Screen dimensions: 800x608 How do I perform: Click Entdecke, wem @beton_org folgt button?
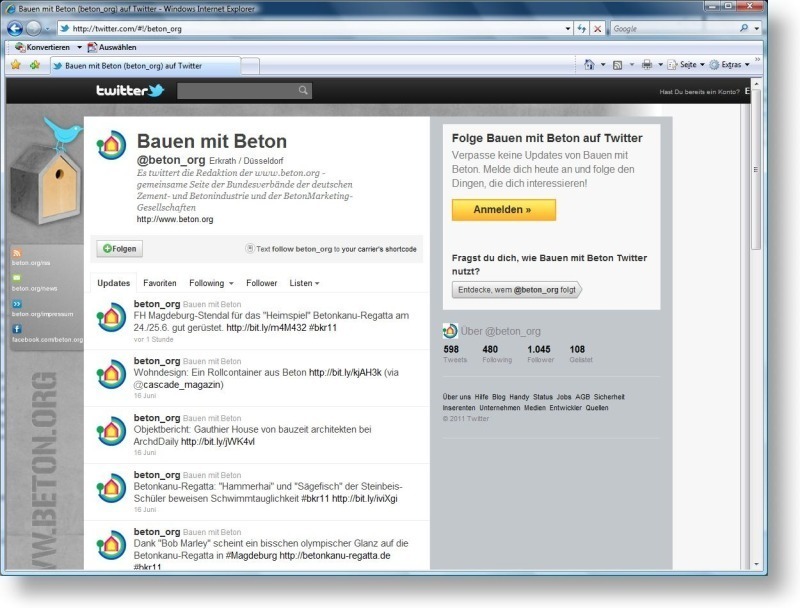click(516, 290)
